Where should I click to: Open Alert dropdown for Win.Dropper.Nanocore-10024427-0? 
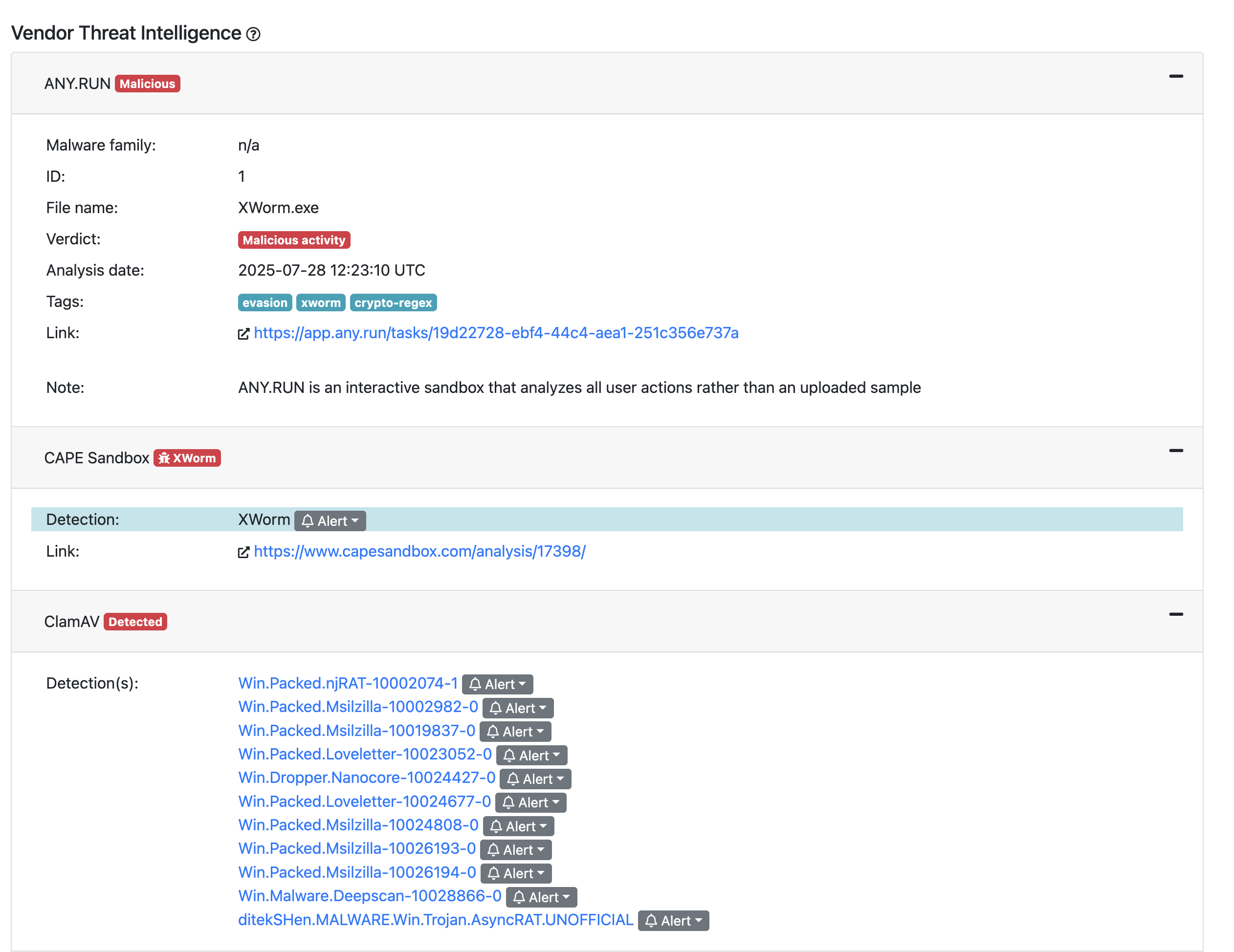(x=535, y=779)
